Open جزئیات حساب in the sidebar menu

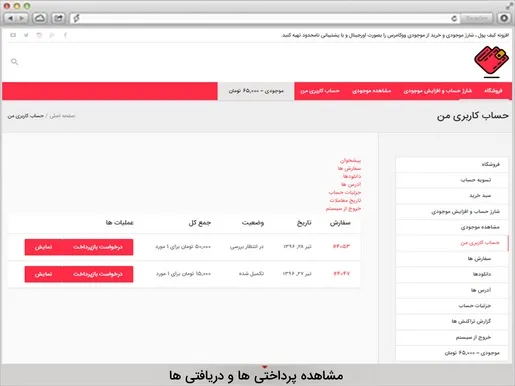[x=452, y=306]
